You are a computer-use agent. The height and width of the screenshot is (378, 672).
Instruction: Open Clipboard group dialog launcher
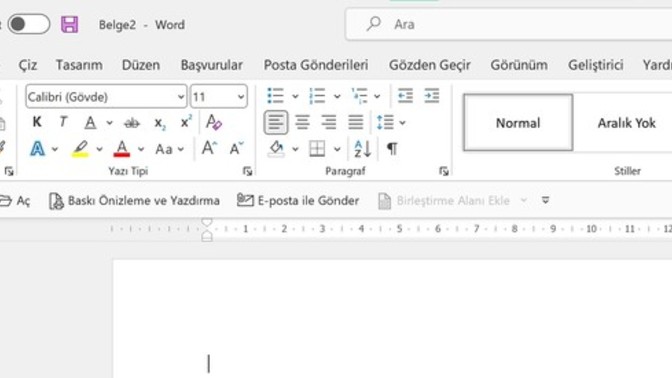[x=9, y=171]
